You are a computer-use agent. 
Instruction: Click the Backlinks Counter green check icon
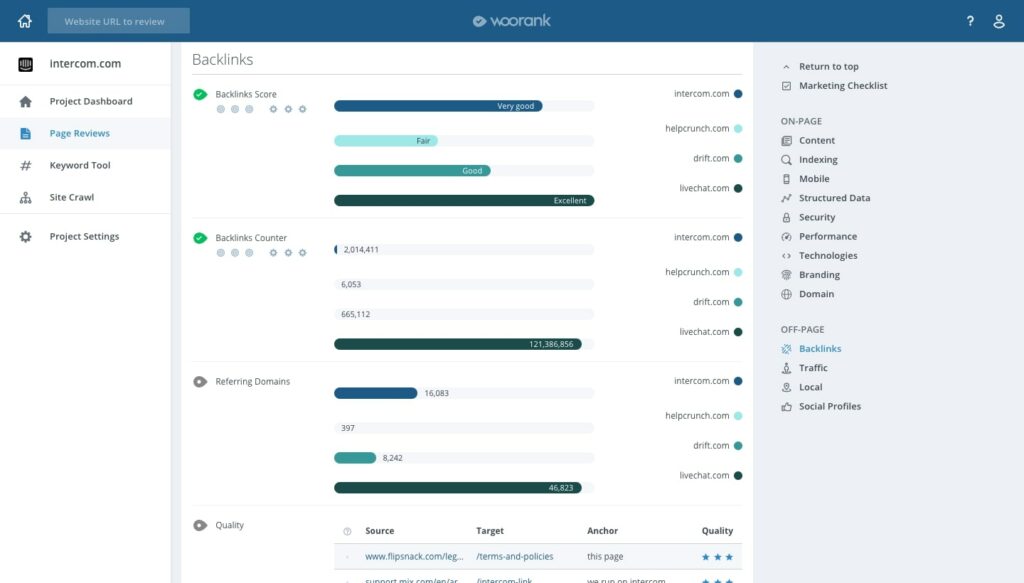click(x=200, y=238)
